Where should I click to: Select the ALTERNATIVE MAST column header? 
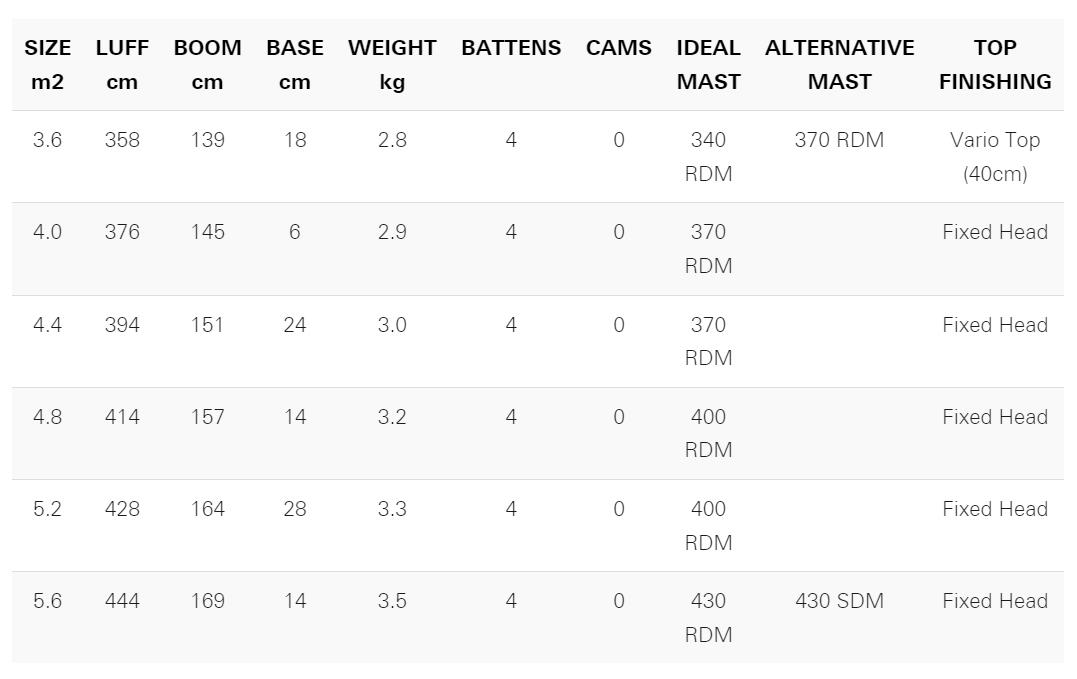[x=839, y=65]
